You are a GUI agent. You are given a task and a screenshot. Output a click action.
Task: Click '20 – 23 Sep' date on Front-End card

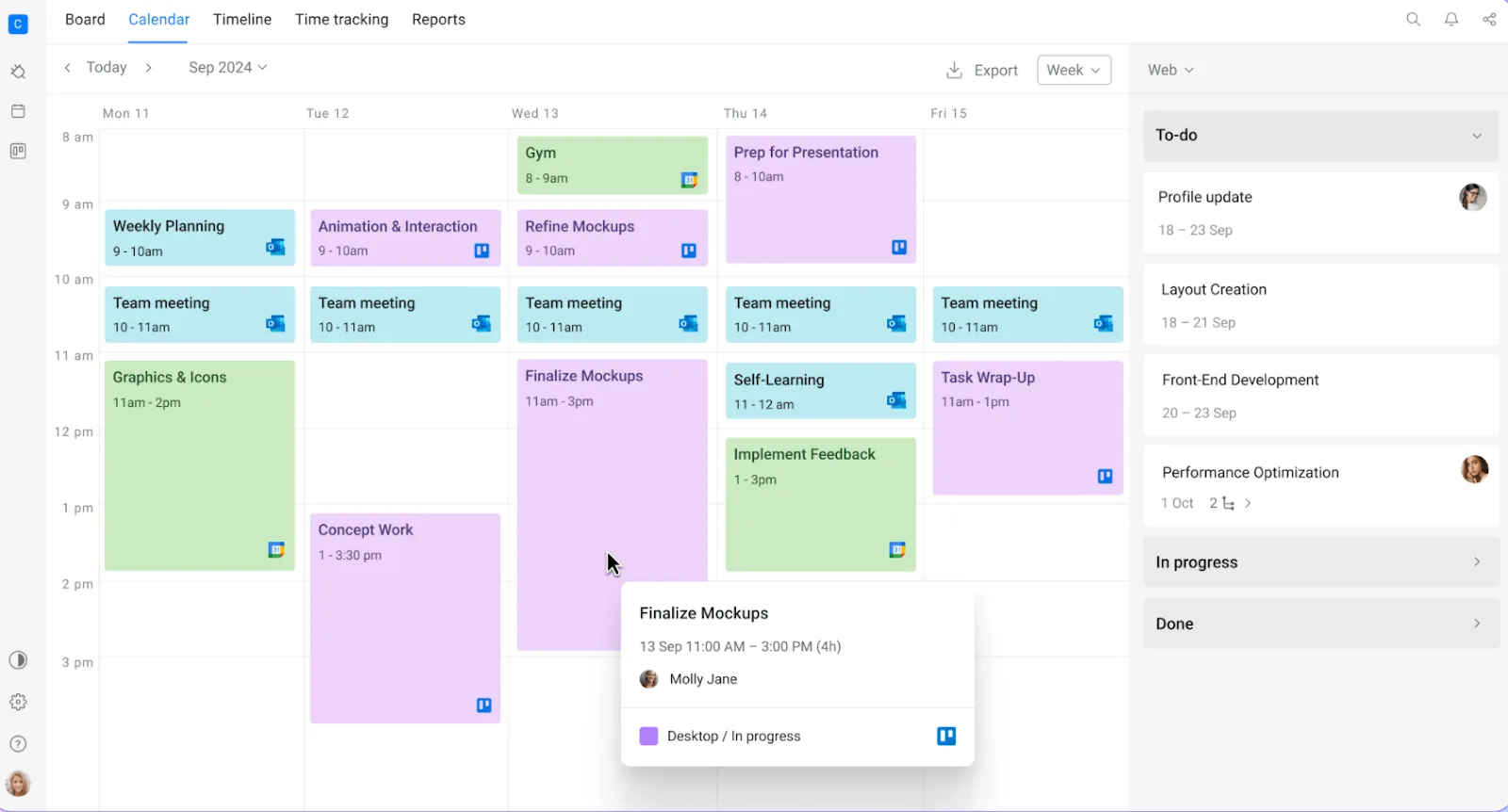point(1199,414)
